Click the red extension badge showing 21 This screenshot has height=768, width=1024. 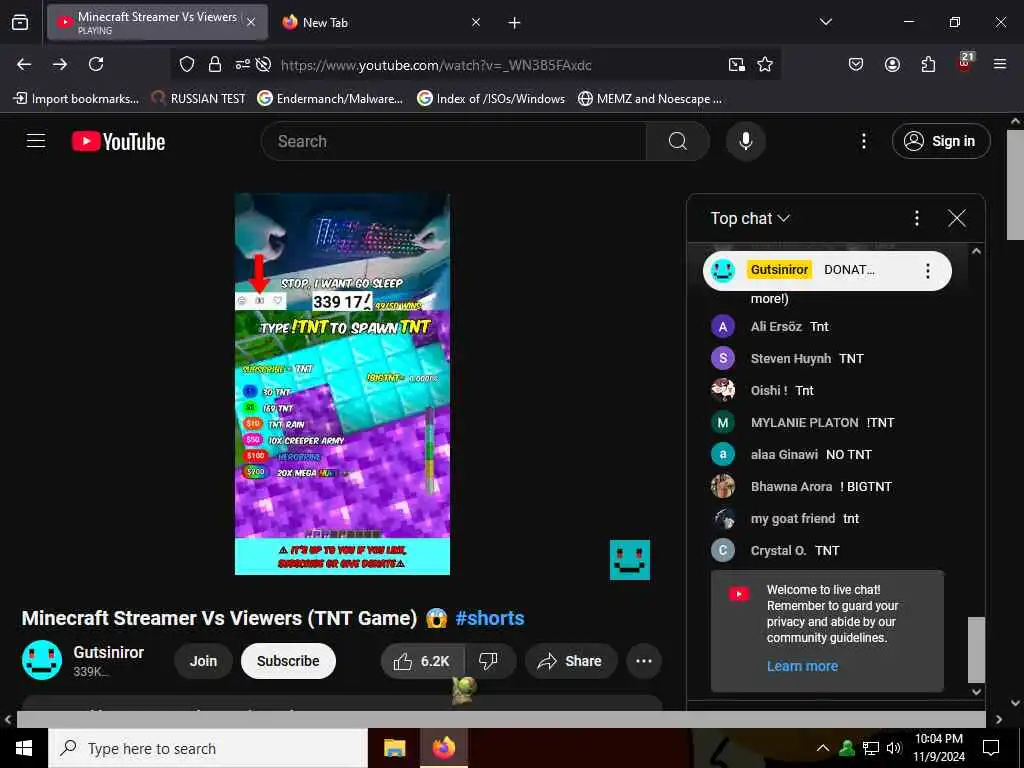[x=965, y=62]
